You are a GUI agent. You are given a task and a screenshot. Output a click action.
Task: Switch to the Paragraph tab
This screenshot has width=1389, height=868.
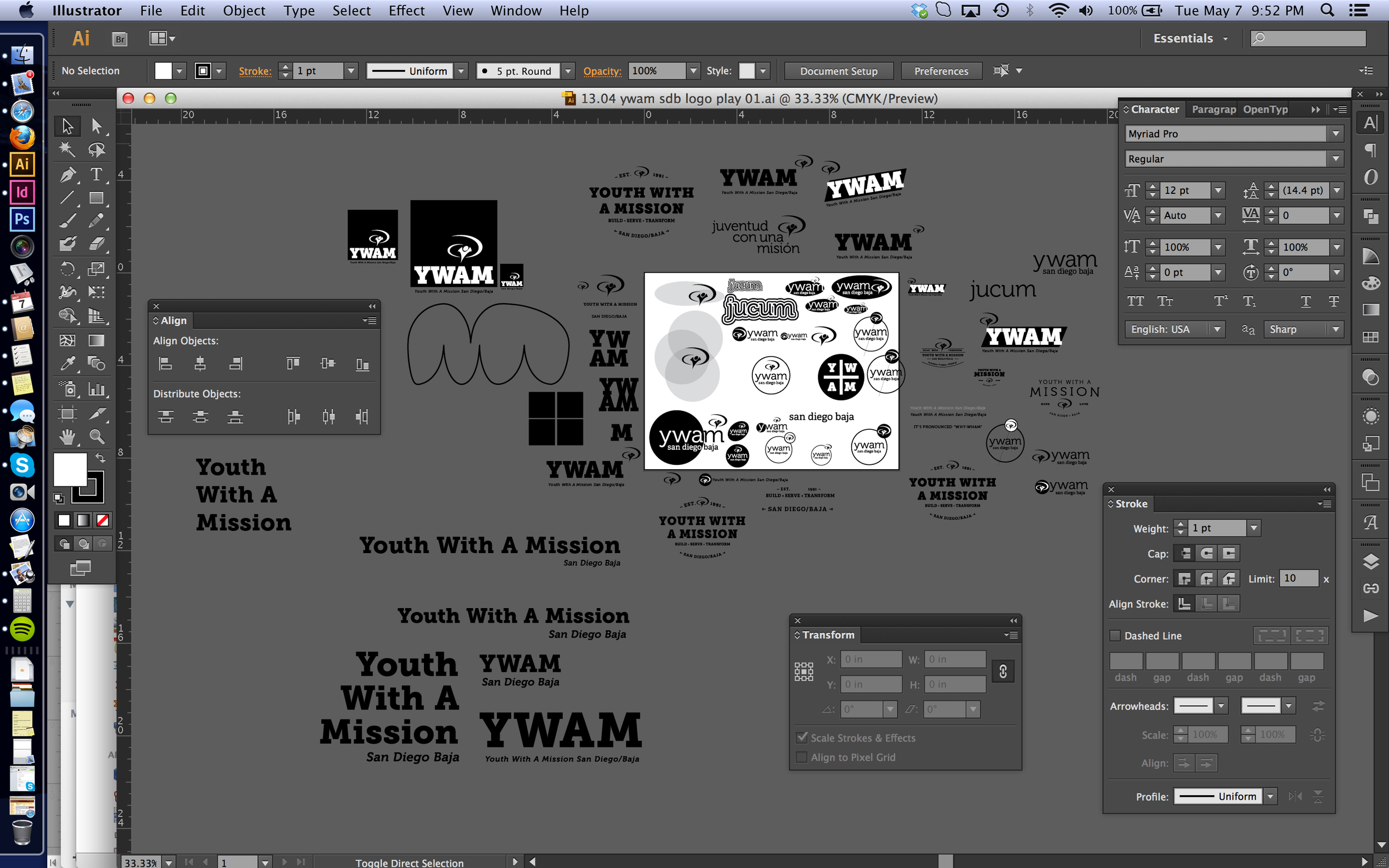(x=1213, y=109)
